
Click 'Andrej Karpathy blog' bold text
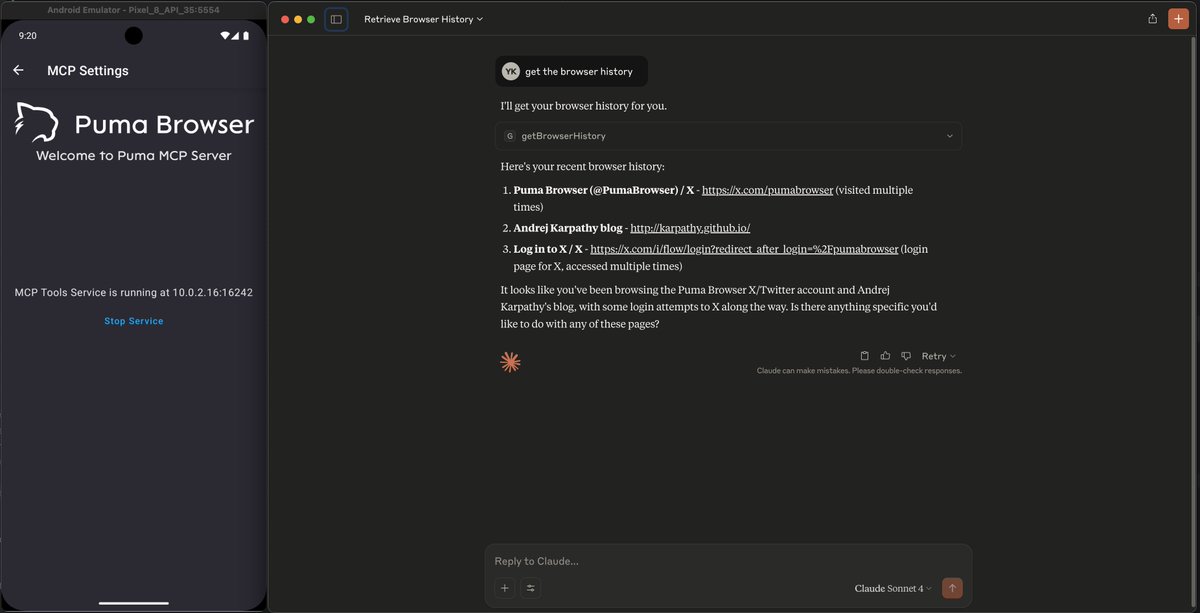(568, 228)
